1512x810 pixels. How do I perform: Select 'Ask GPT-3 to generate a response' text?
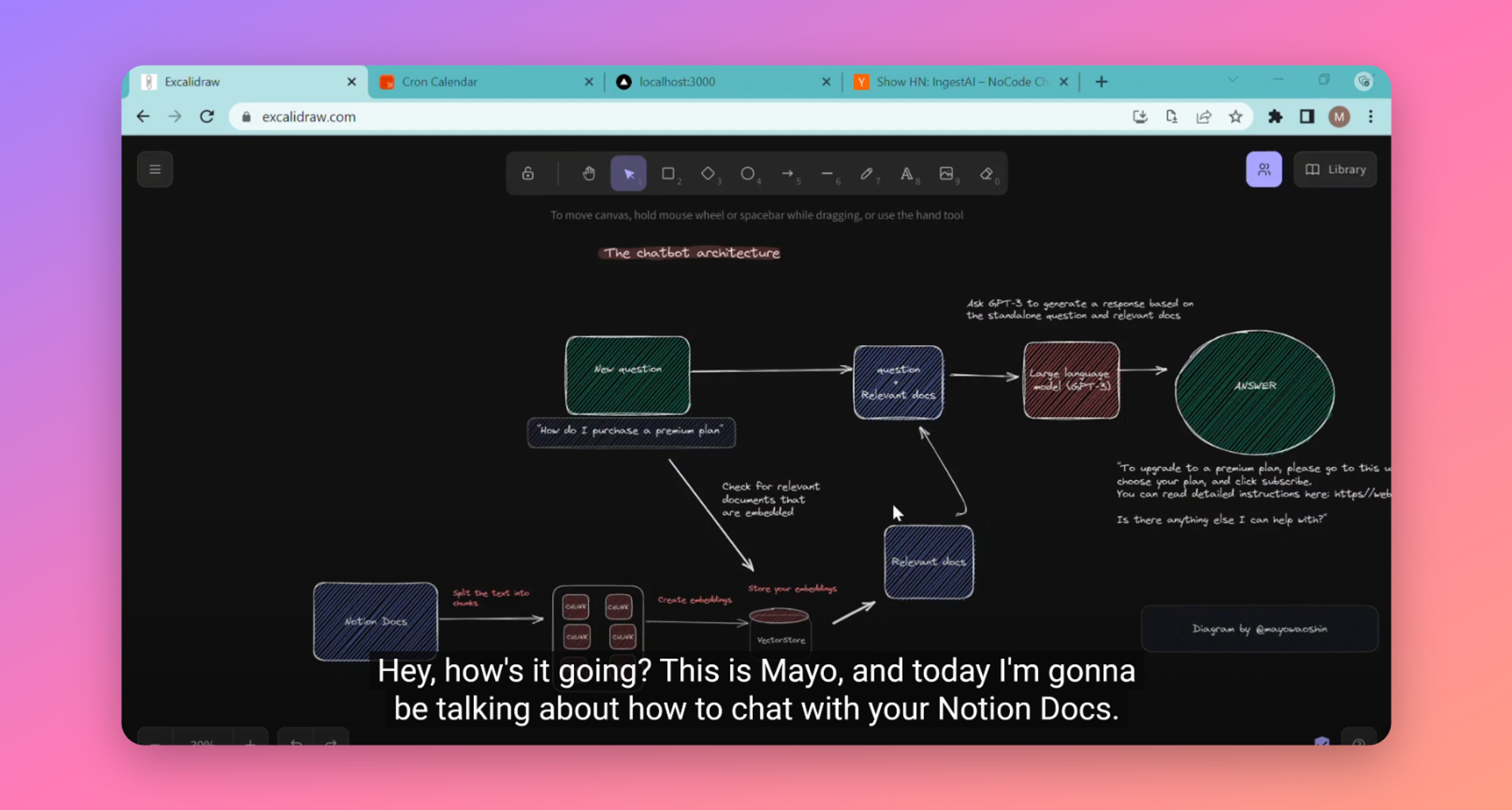pos(1080,310)
